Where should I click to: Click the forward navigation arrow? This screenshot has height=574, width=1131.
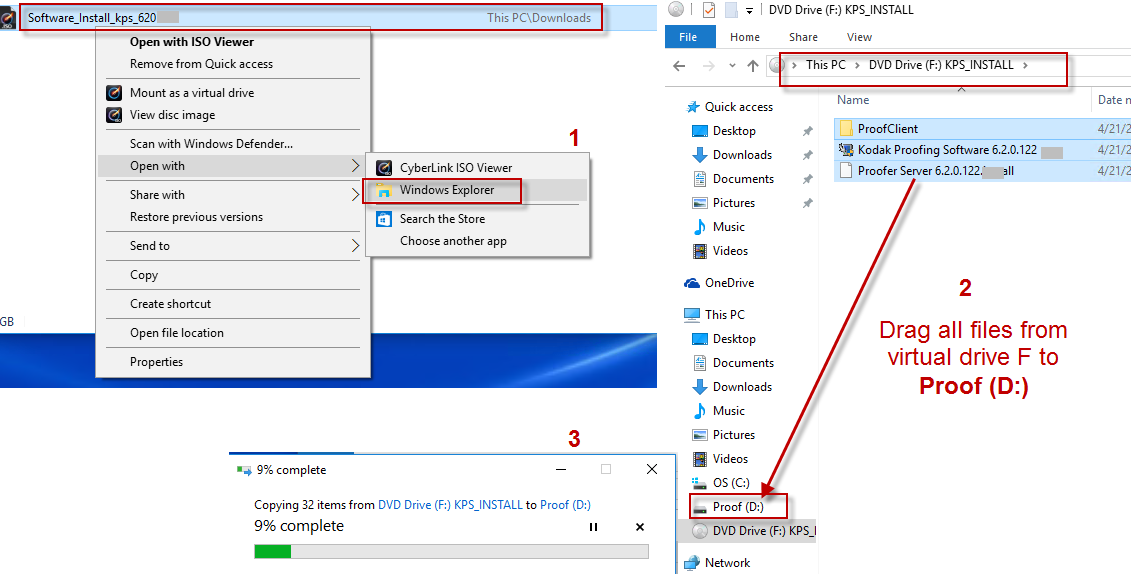coord(708,66)
